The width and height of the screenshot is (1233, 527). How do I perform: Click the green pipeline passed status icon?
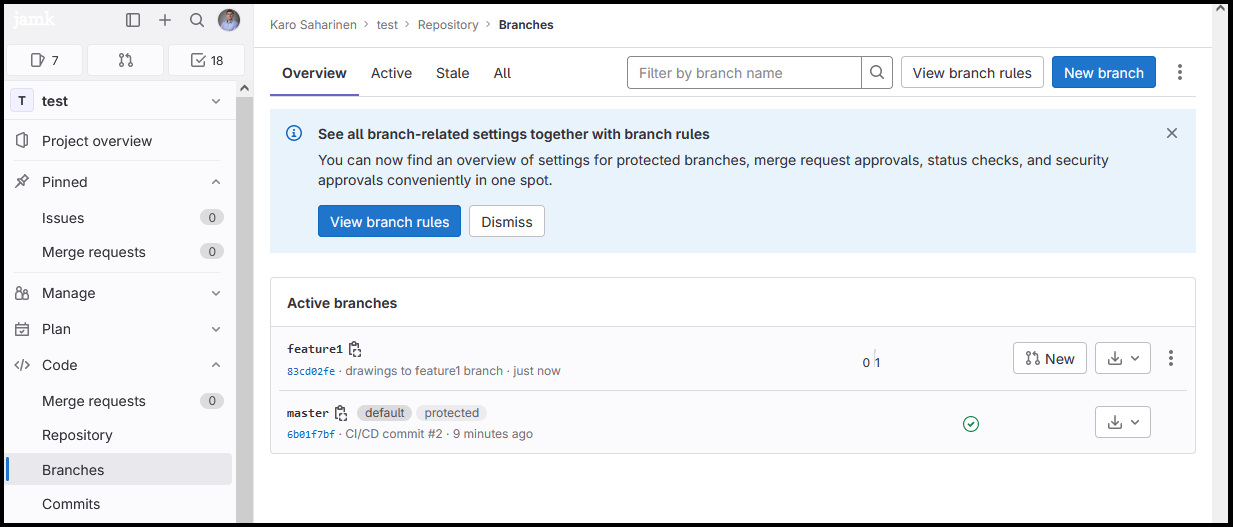point(970,424)
